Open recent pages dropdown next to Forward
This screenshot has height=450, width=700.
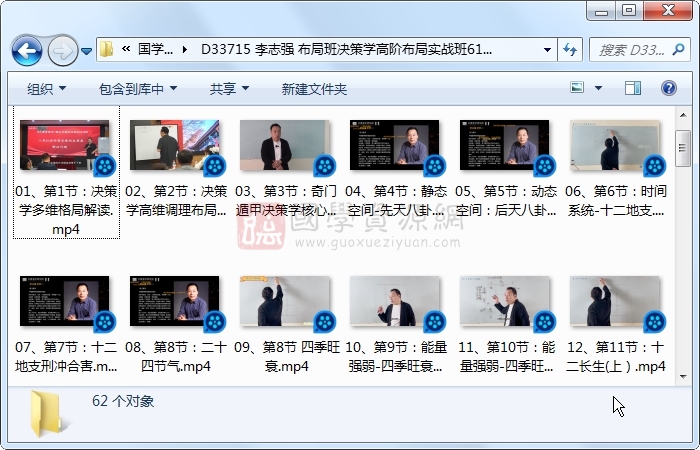point(87,51)
